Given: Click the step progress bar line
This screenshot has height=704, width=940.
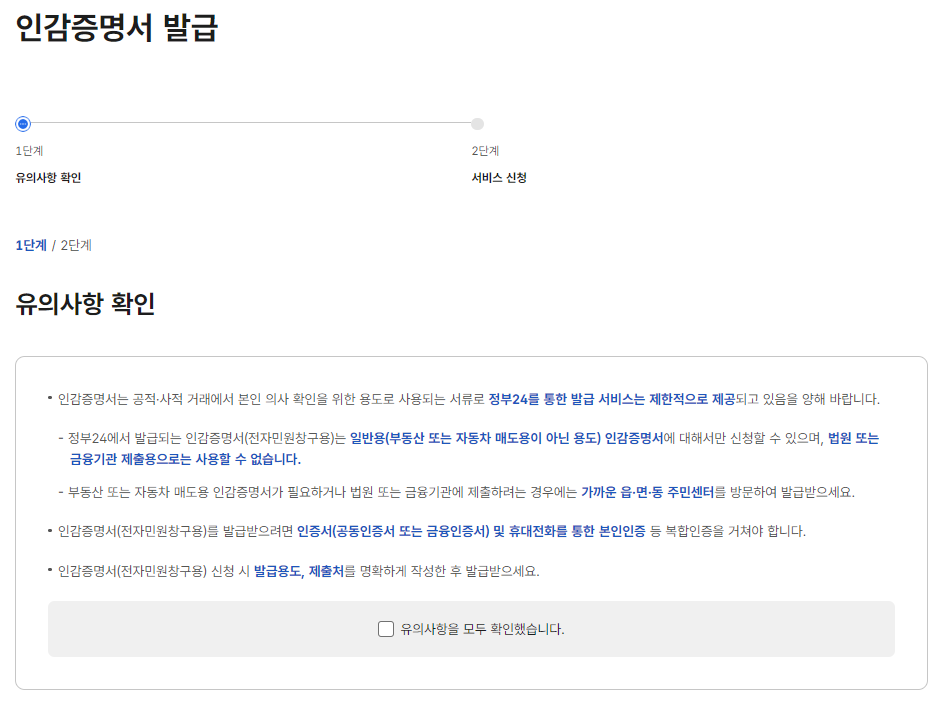Looking at the screenshot, I should [250, 123].
